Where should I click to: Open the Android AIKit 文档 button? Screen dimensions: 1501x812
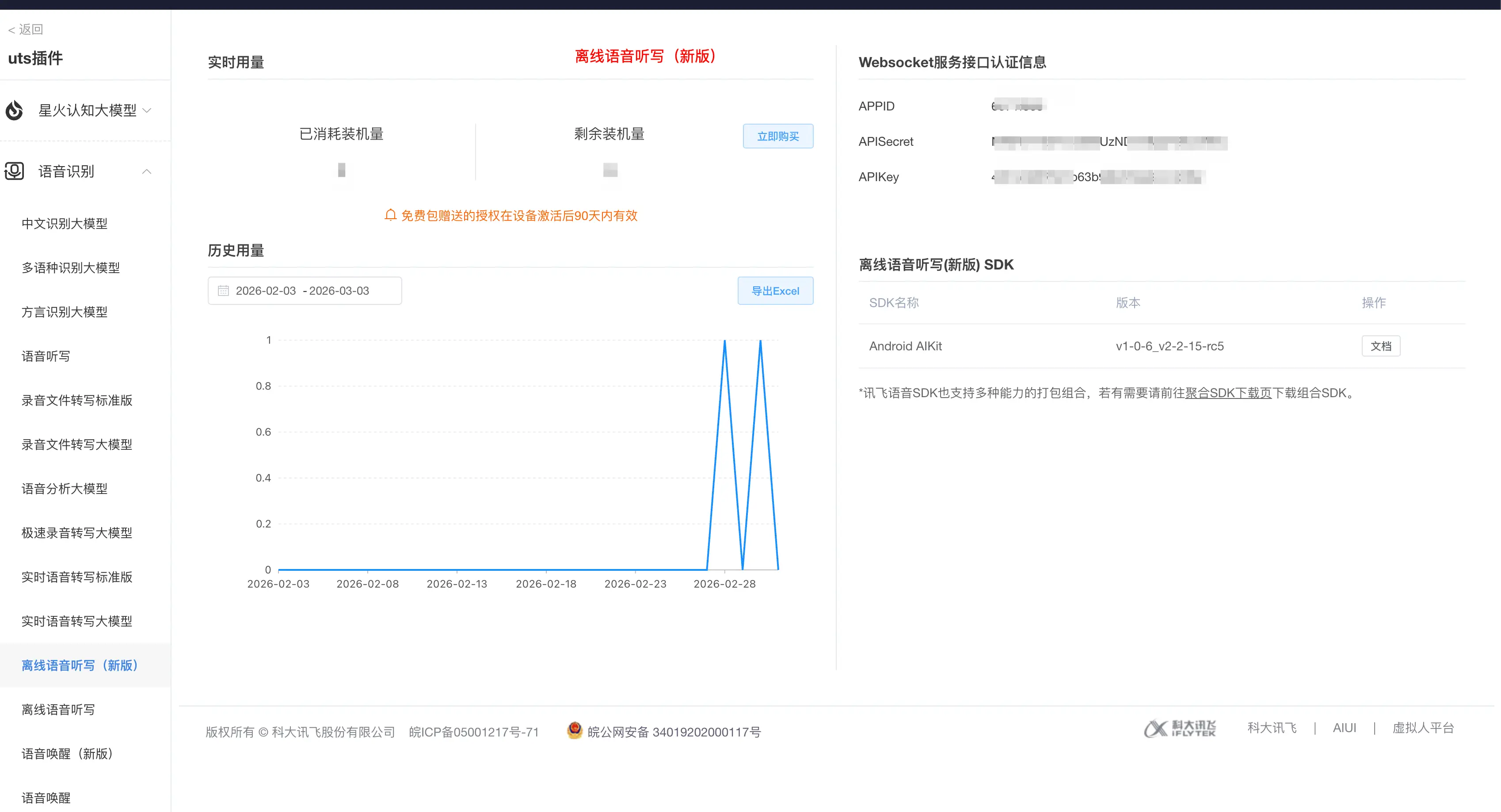(x=1380, y=346)
